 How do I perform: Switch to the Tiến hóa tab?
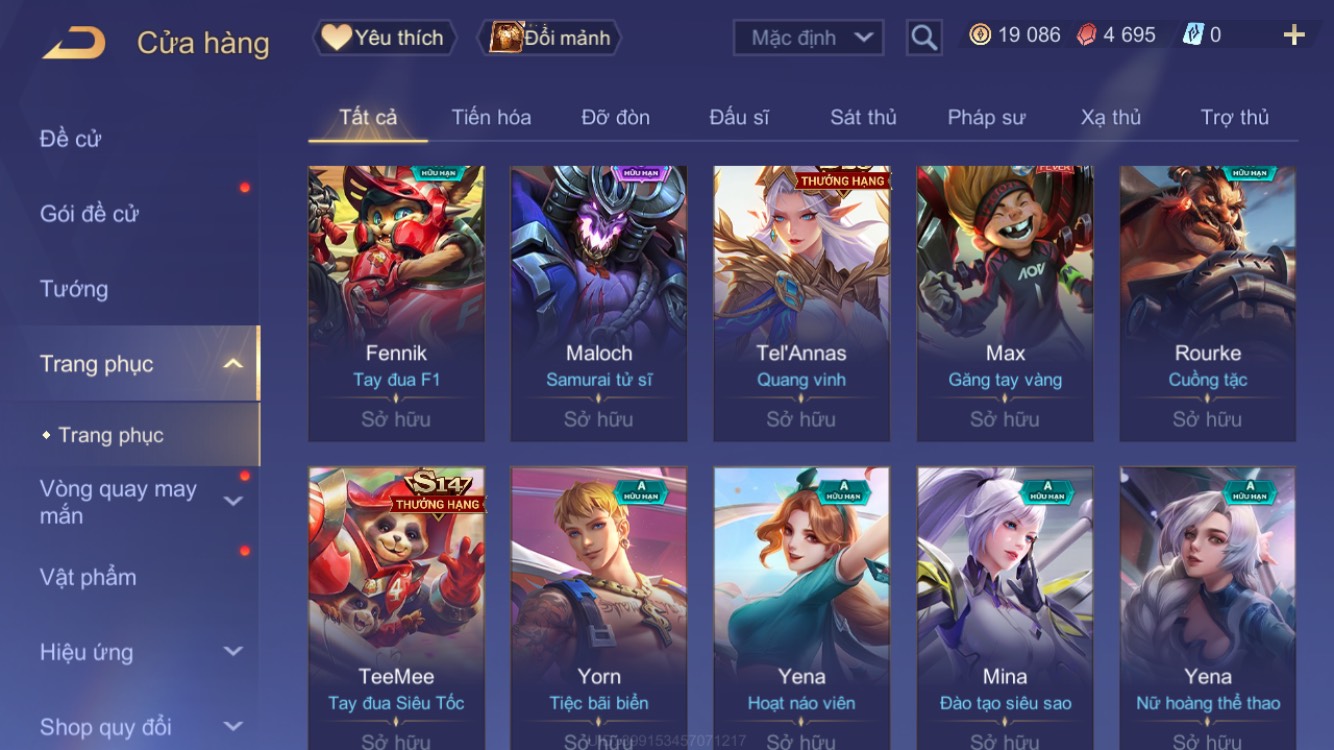[491, 117]
